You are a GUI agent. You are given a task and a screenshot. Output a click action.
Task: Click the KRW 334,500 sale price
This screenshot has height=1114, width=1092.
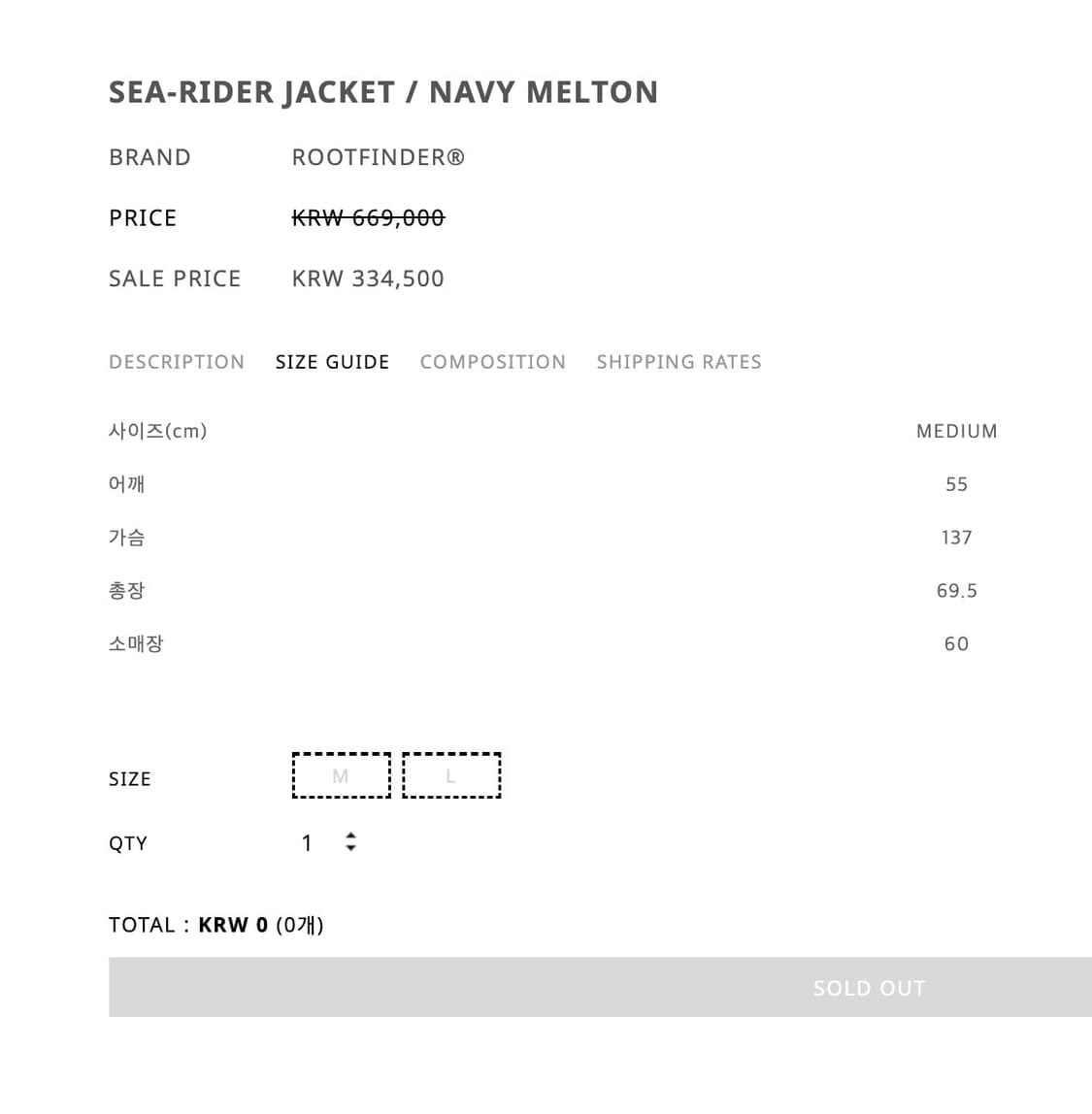click(368, 279)
